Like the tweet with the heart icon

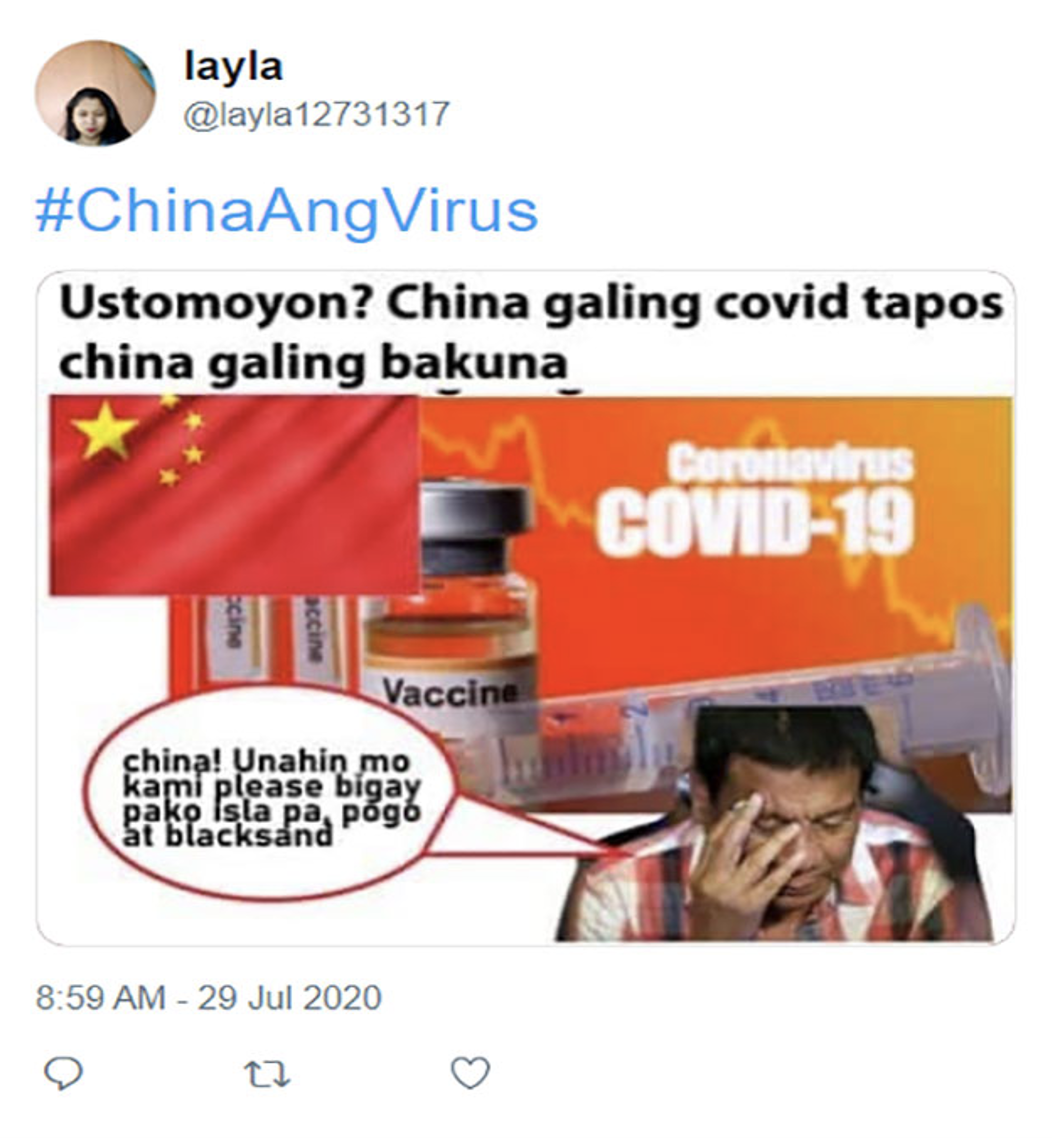pos(470,1073)
